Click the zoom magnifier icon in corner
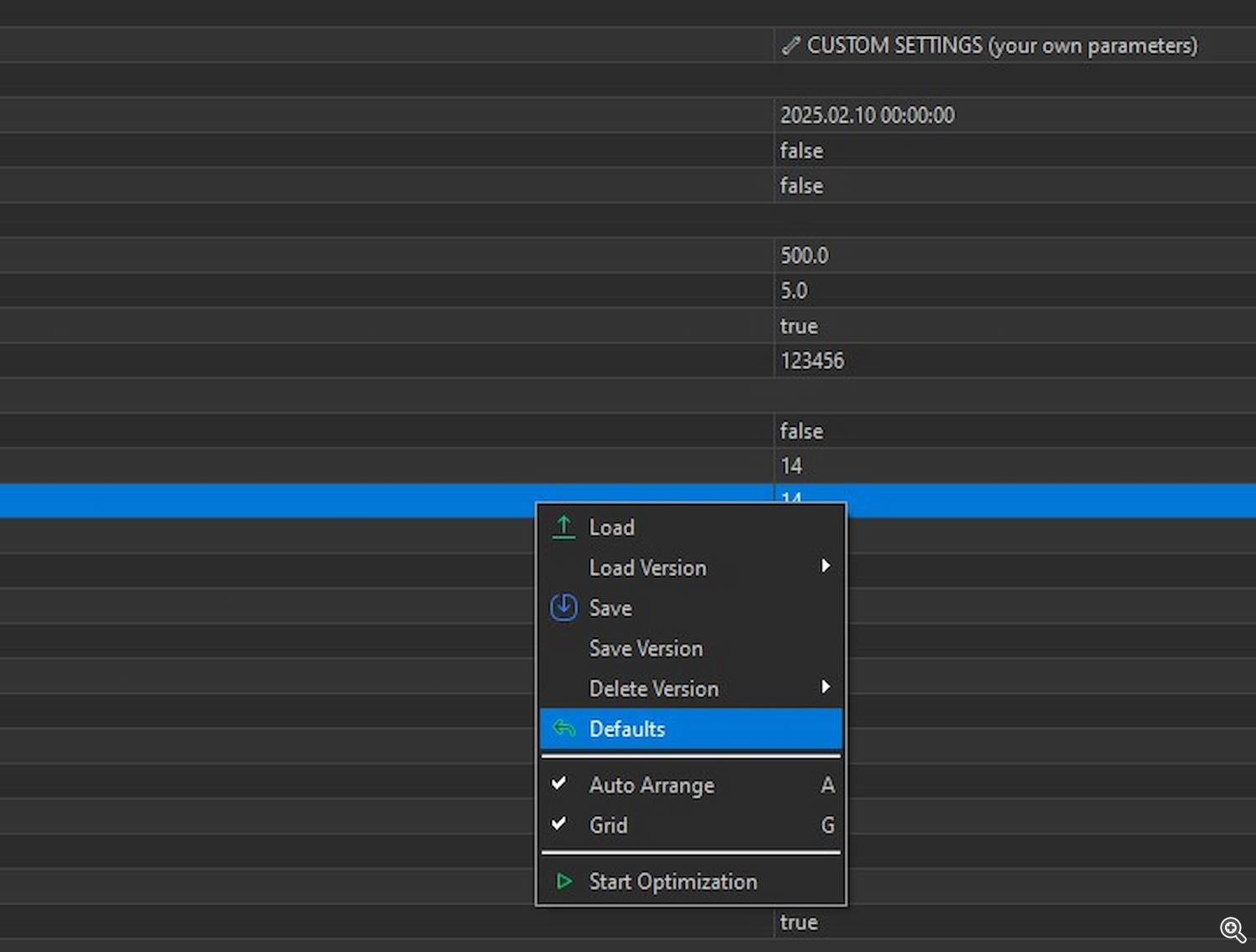1256x952 pixels. [1233, 929]
